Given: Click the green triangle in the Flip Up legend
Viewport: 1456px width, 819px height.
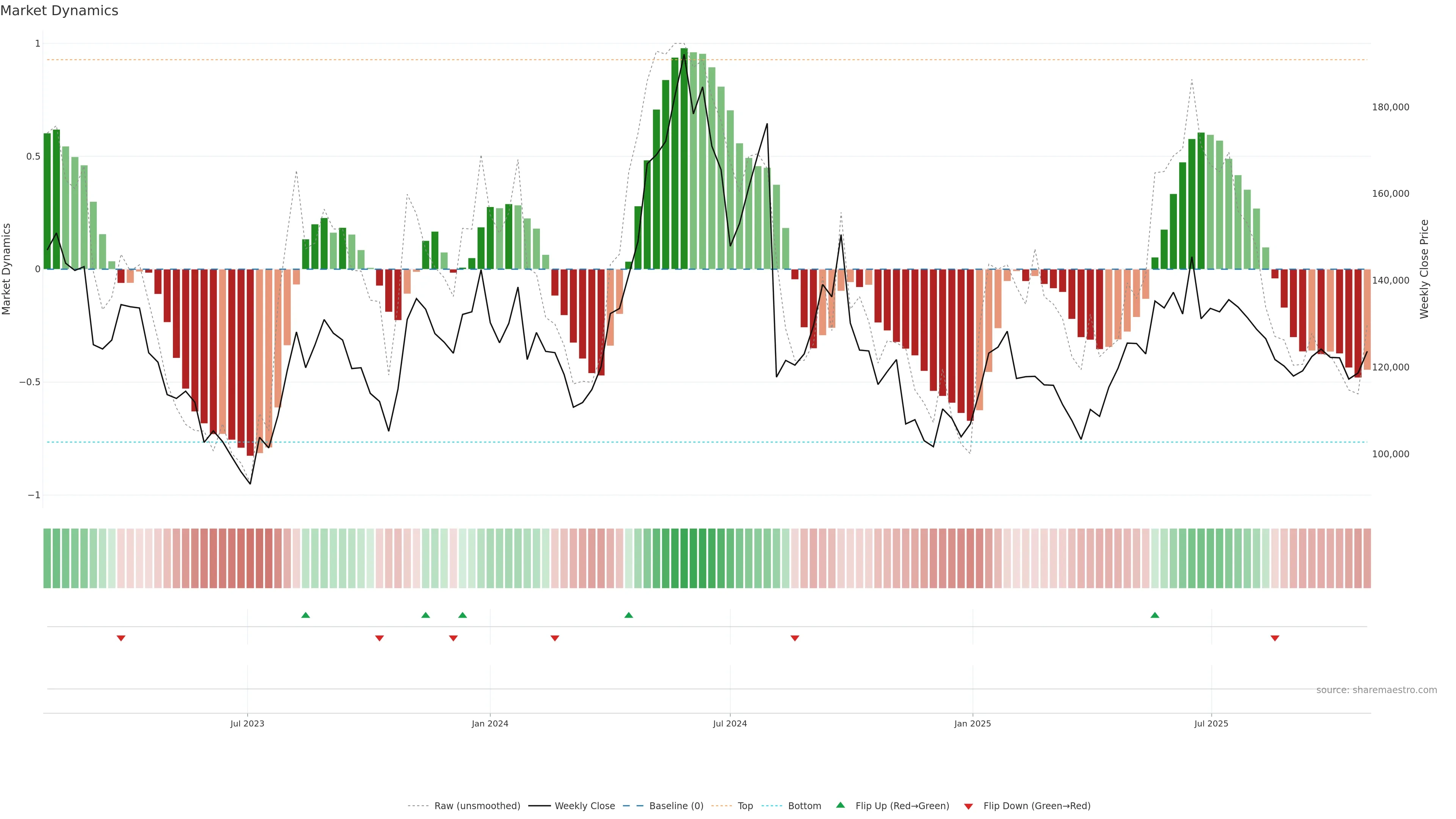Looking at the screenshot, I should (841, 805).
